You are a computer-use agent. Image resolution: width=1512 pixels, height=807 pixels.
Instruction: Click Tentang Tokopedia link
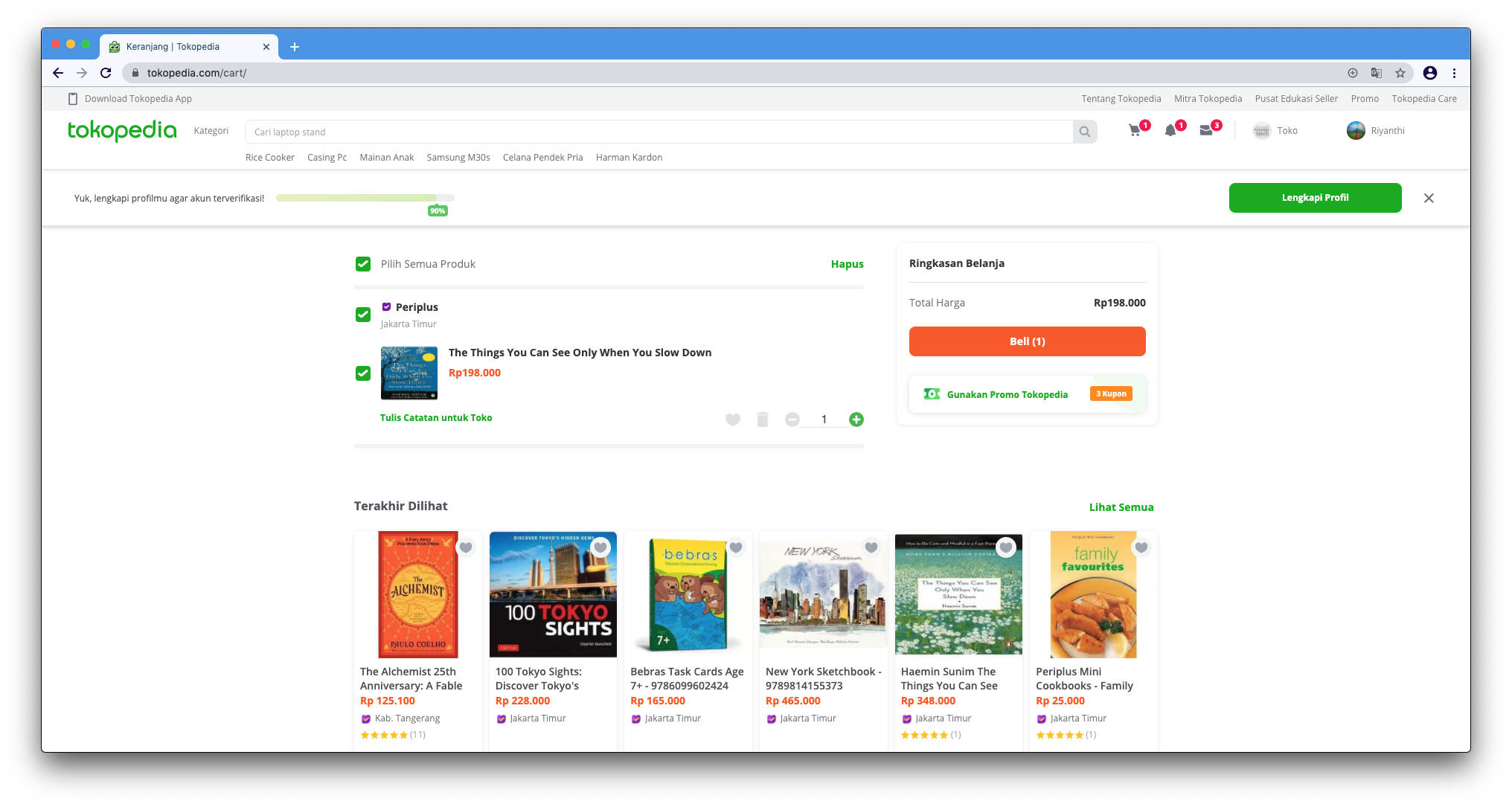(1121, 99)
